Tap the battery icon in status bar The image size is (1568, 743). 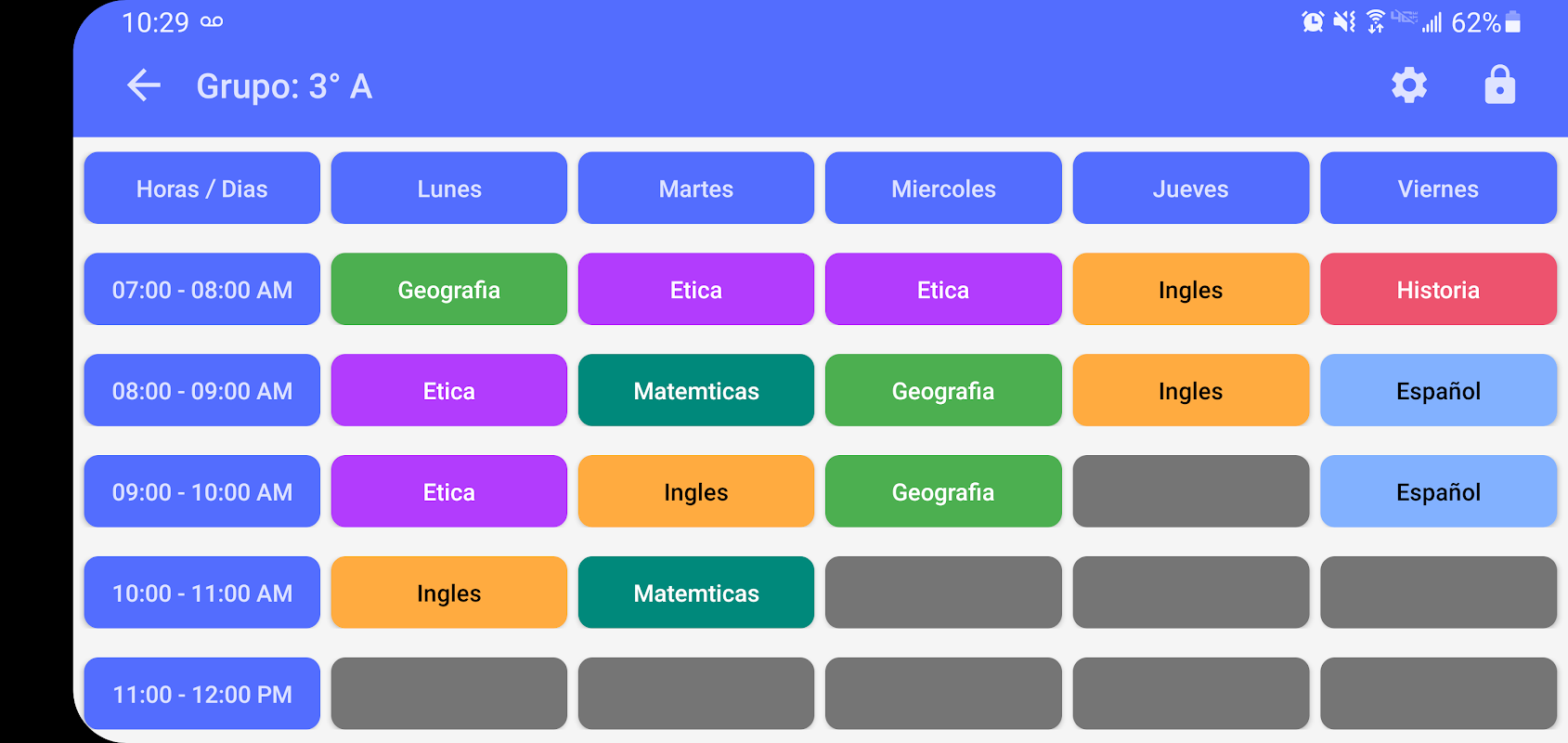tap(1513, 22)
